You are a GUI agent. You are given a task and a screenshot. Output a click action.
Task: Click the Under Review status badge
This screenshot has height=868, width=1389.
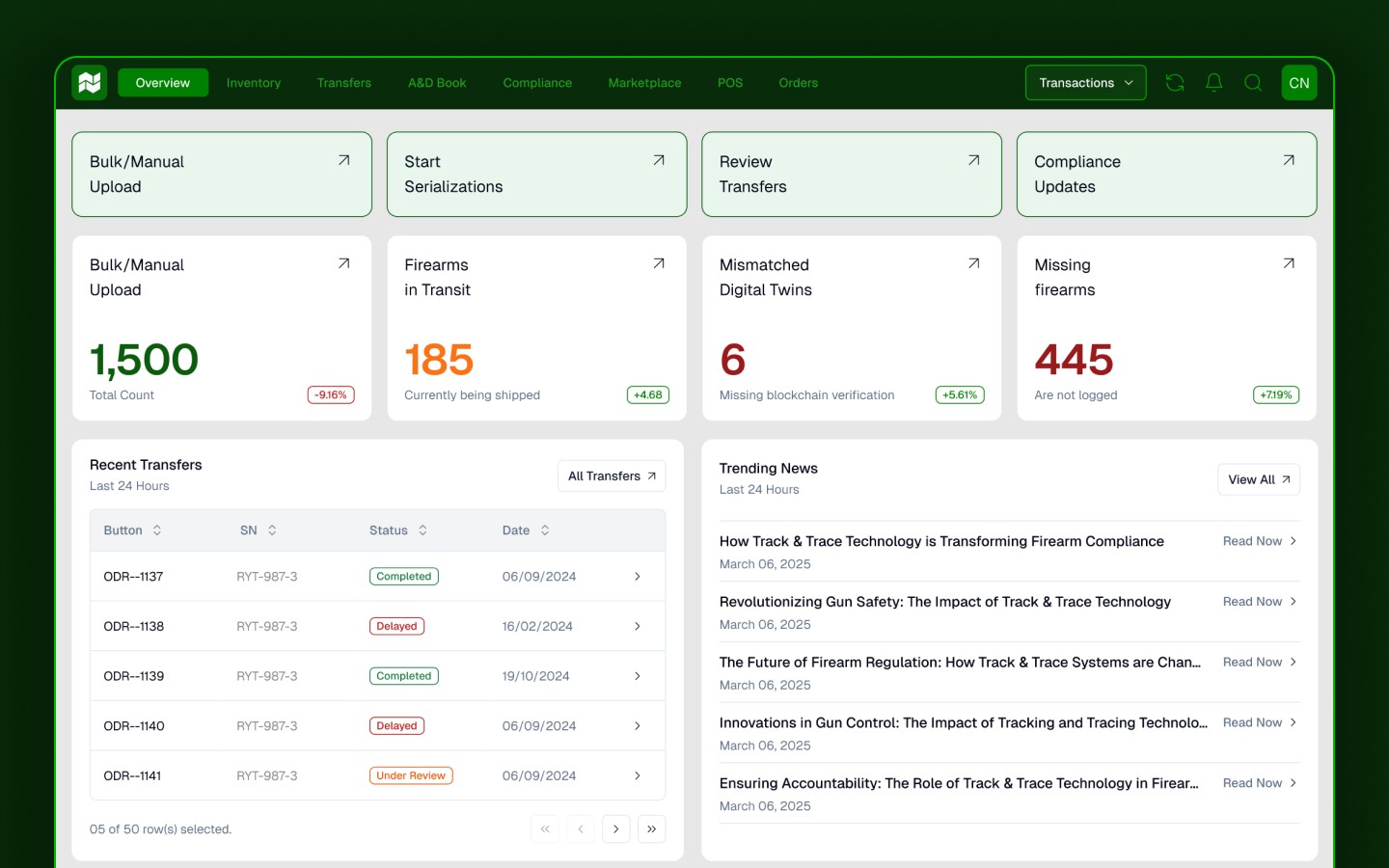pos(411,776)
